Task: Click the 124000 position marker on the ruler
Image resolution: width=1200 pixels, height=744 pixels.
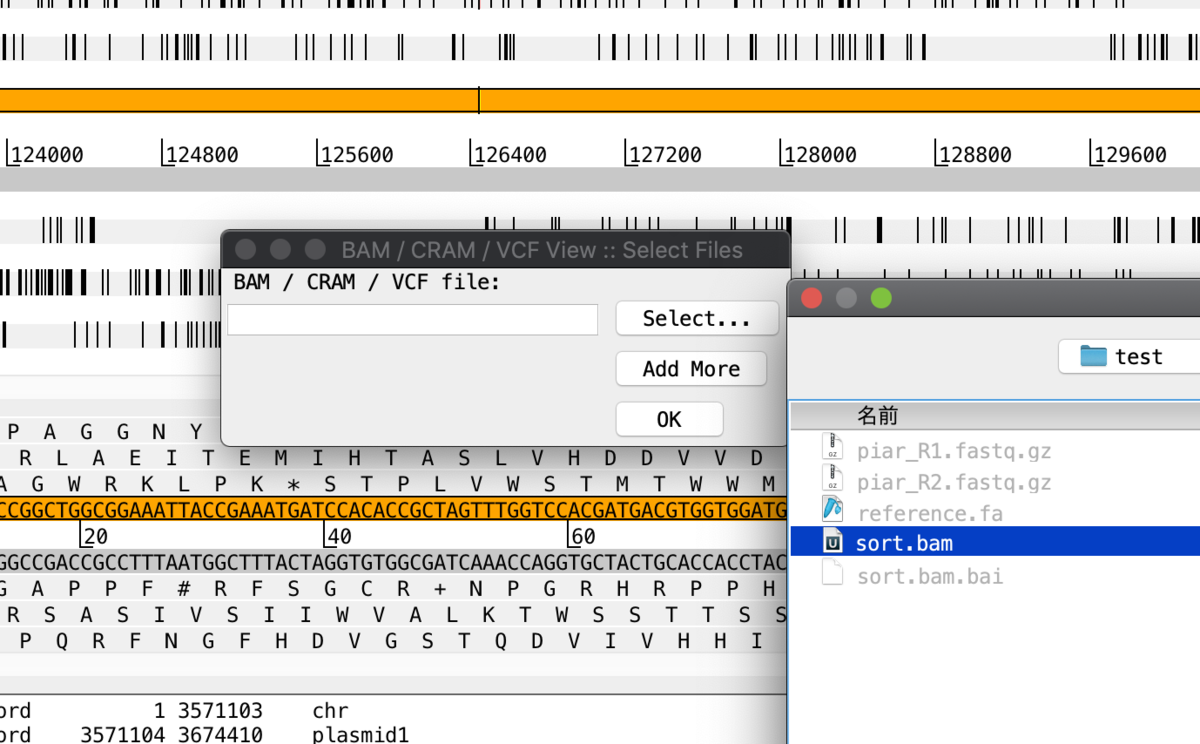Action: pos(46,155)
